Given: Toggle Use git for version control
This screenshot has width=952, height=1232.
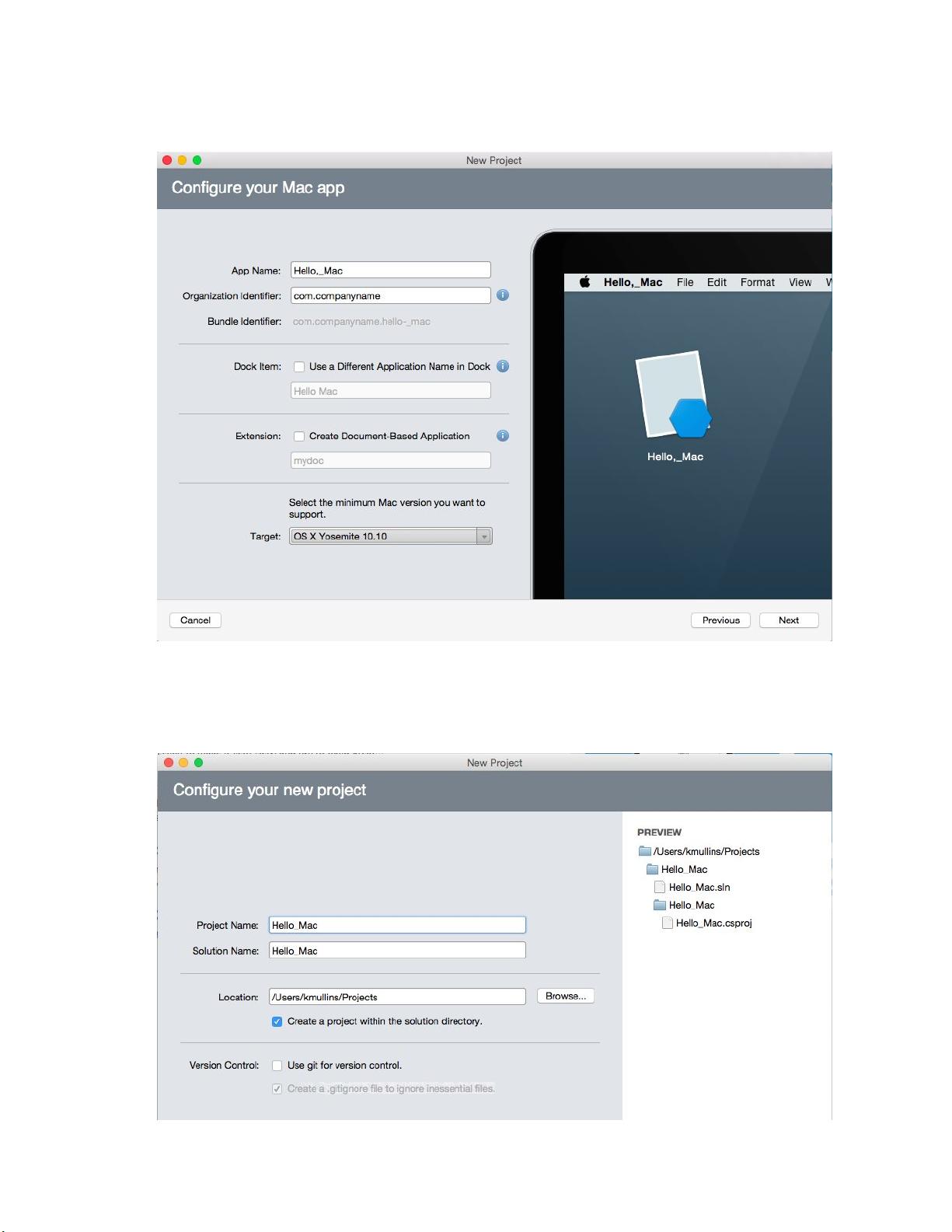Looking at the screenshot, I should pyautogui.click(x=277, y=1066).
